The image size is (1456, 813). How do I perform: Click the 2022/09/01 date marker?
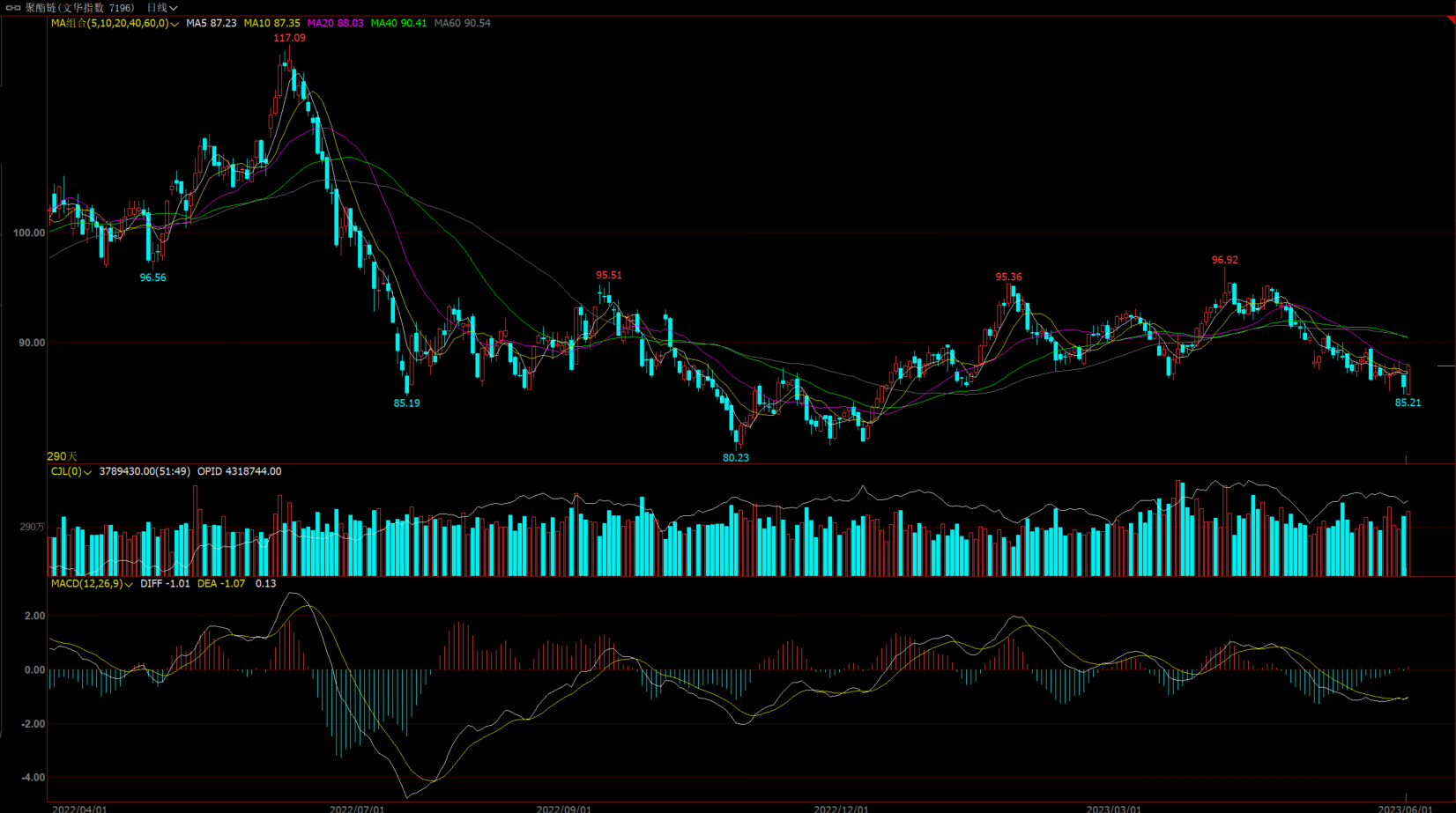[564, 809]
